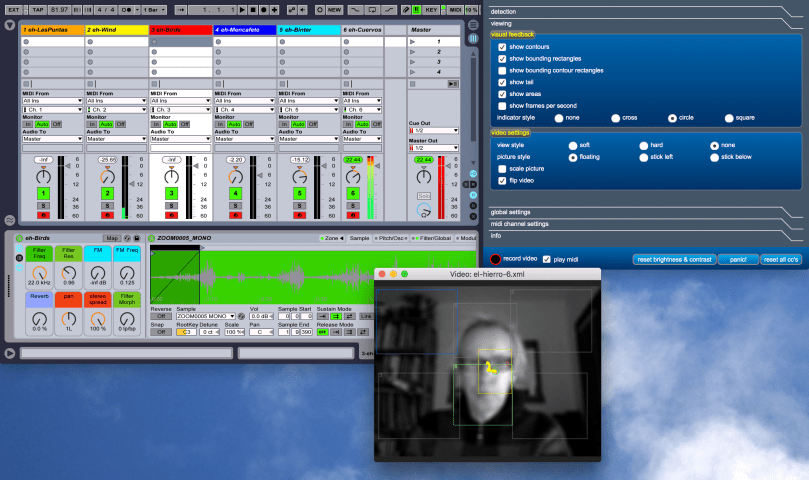Expand the global settings section
Image resolution: width=809 pixels, height=480 pixels.
coord(511,212)
